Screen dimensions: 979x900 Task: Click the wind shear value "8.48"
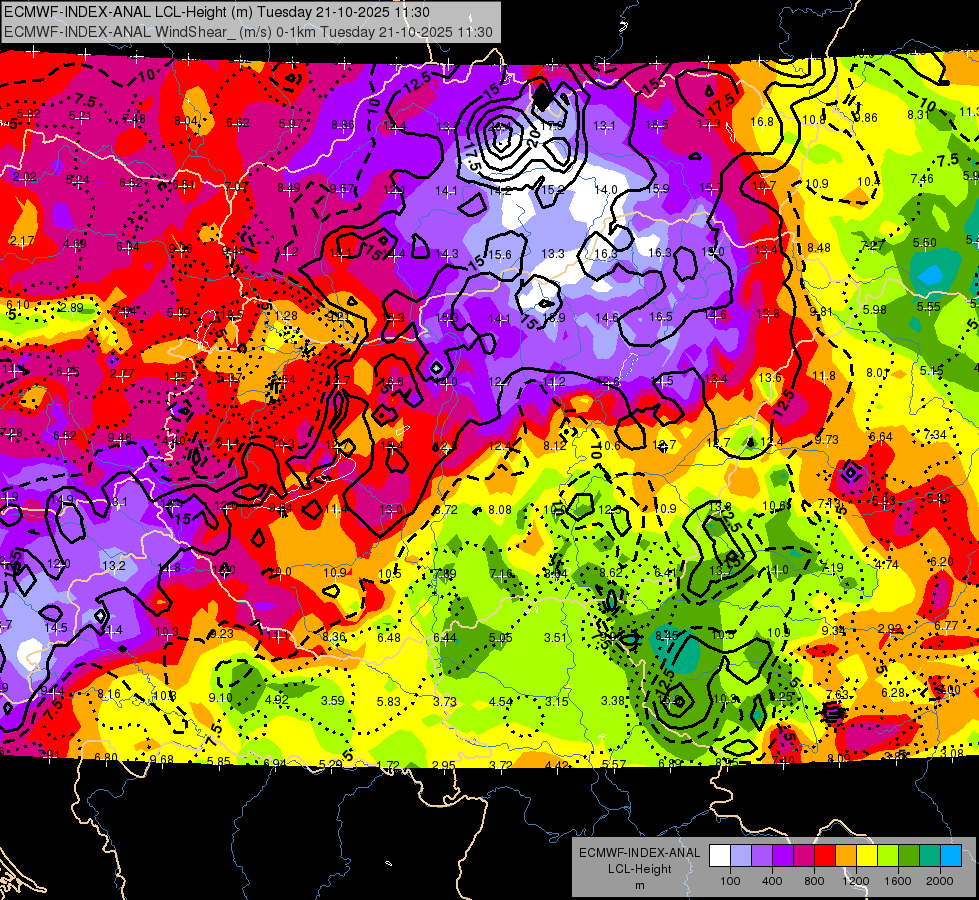[x=819, y=248]
